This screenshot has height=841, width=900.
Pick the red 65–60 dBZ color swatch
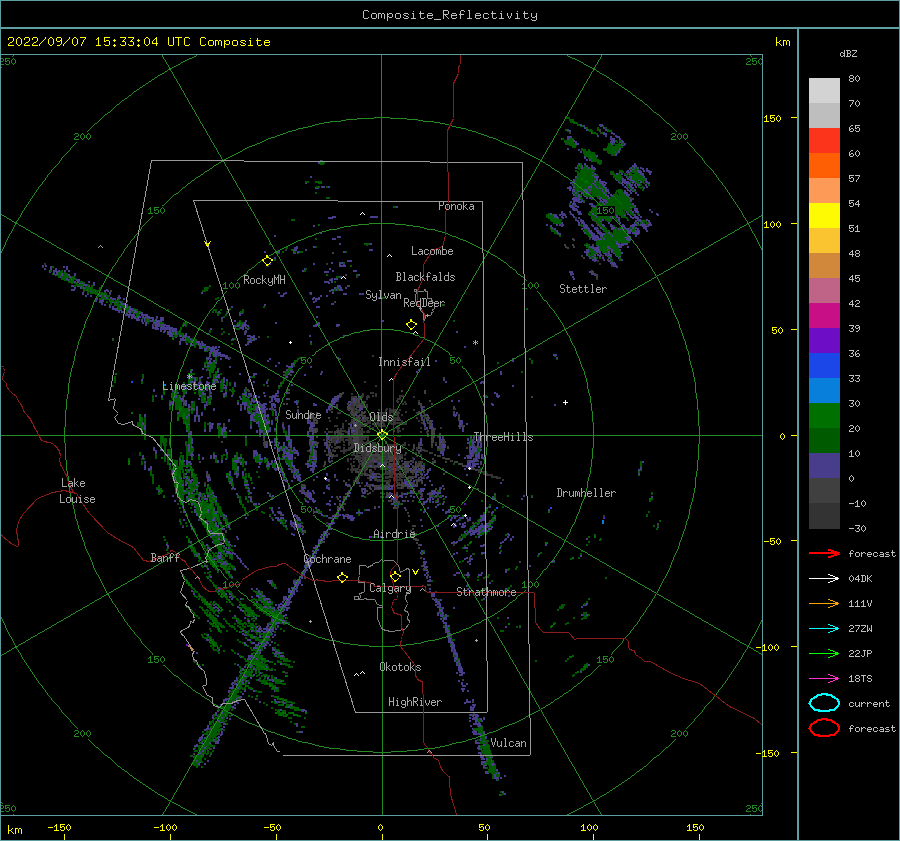(x=824, y=141)
